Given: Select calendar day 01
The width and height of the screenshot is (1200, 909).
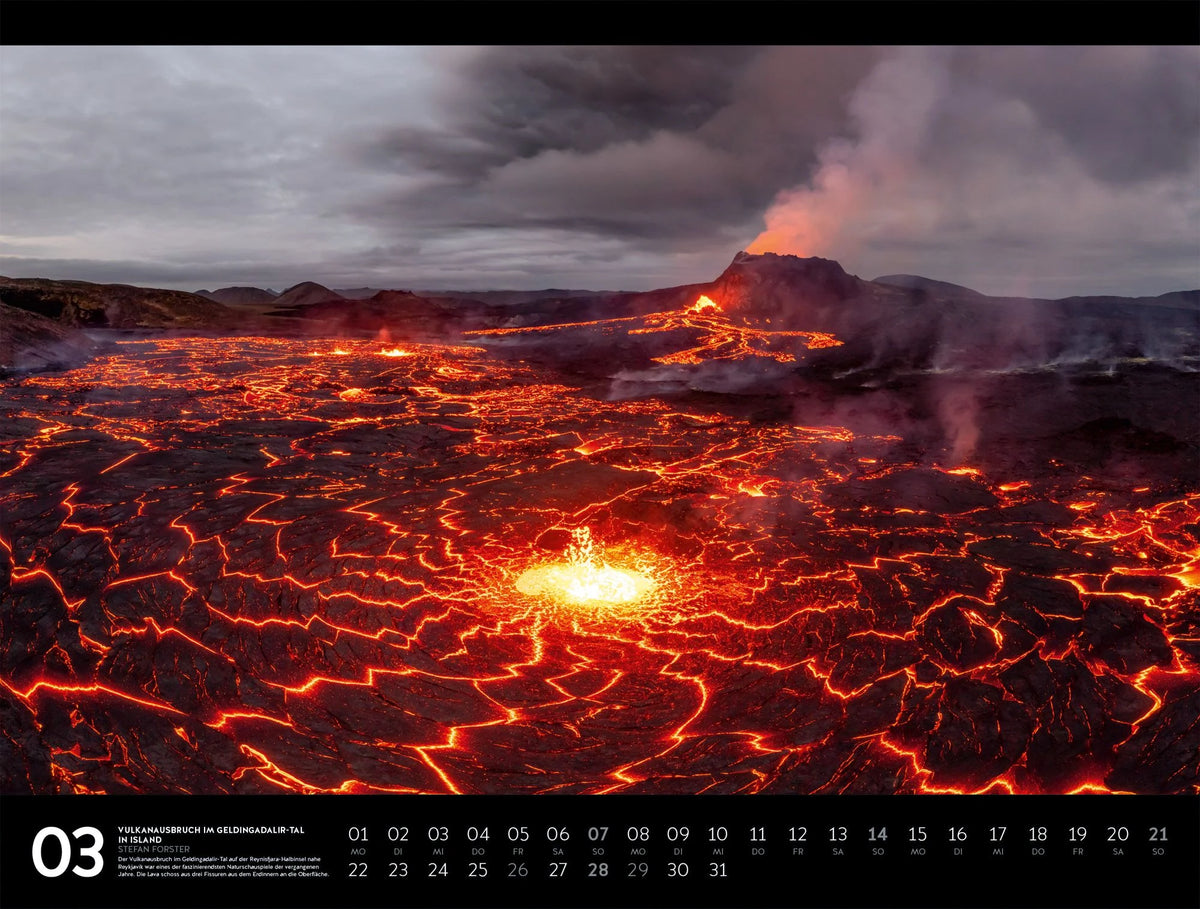Looking at the screenshot, I should 358,834.
